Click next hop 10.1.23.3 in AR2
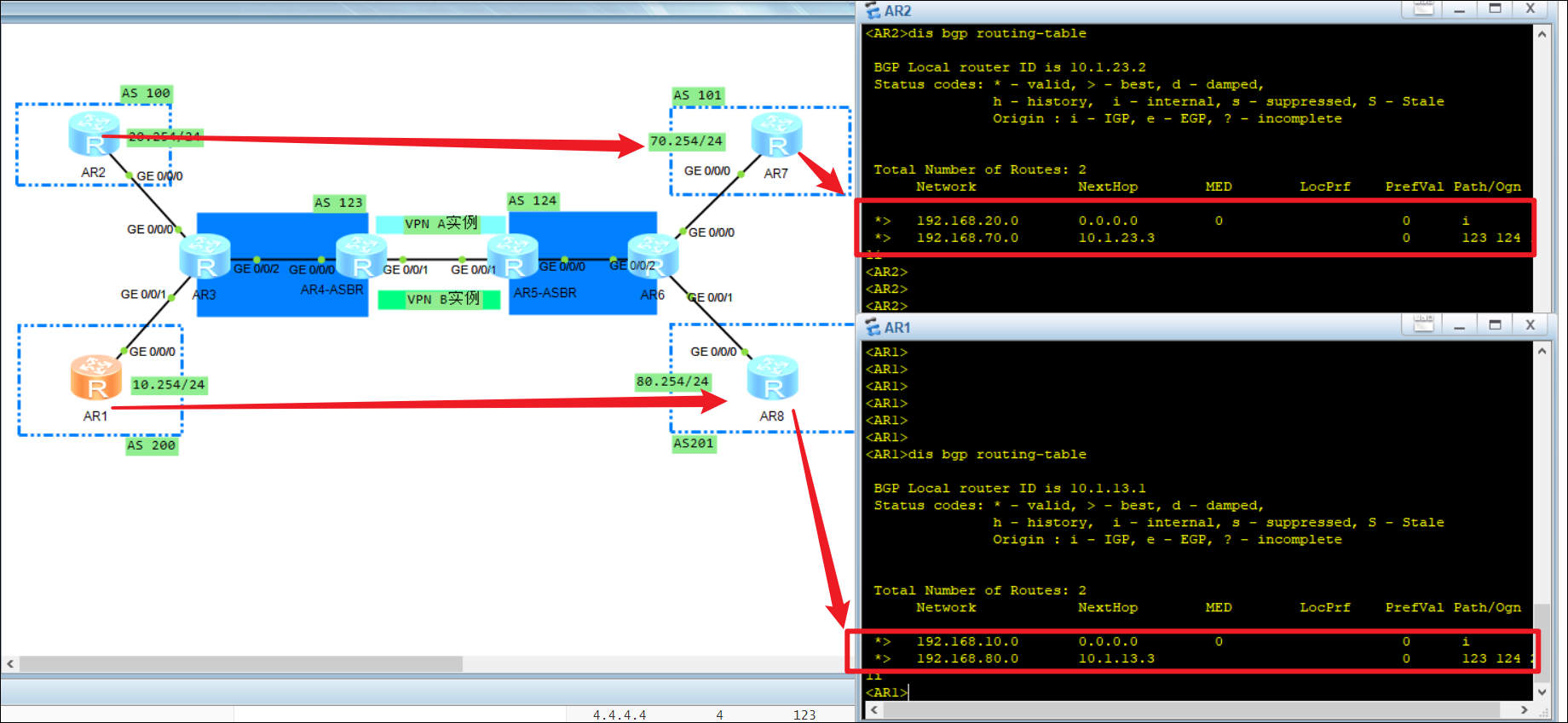The height and width of the screenshot is (723, 1568). (1116, 238)
